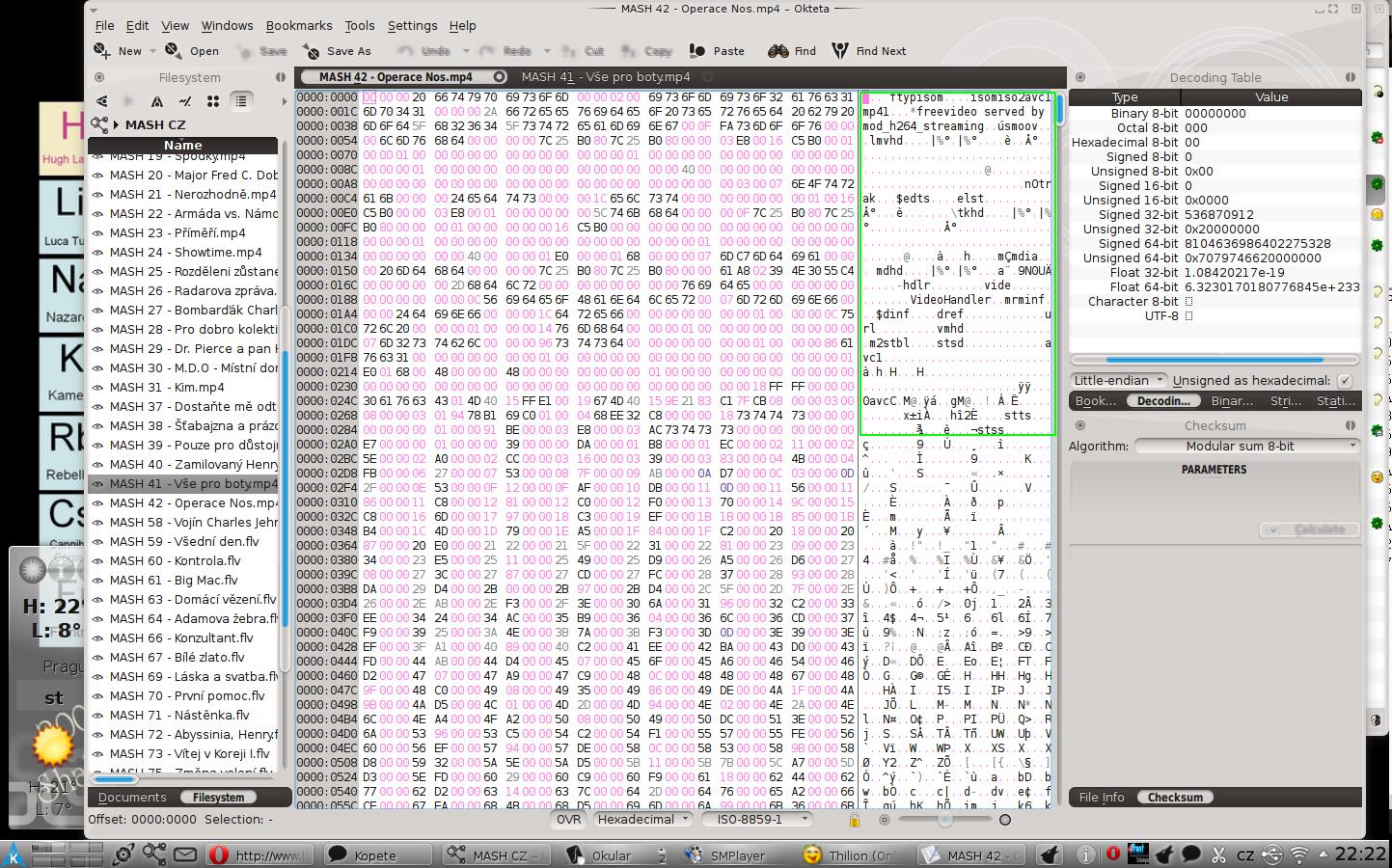The width and height of the screenshot is (1392, 868).
Task: Float the Checksum panel
Action: point(1351,425)
